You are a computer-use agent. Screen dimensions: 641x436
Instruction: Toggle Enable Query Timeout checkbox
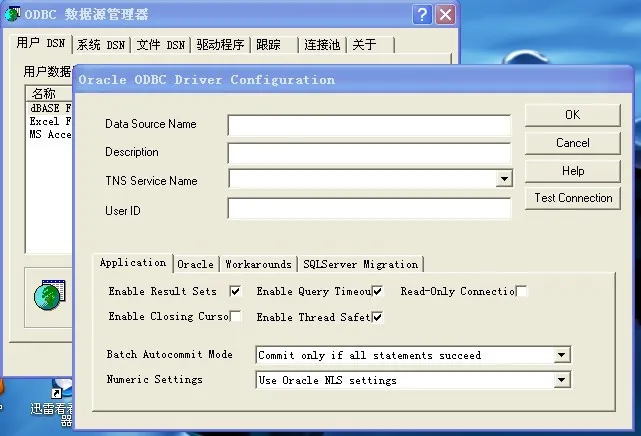point(377,291)
